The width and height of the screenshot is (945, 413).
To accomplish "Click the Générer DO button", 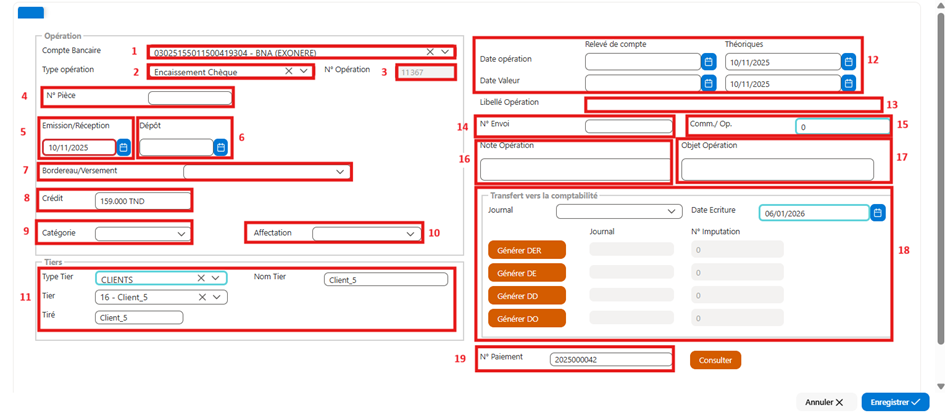I will coord(526,318).
